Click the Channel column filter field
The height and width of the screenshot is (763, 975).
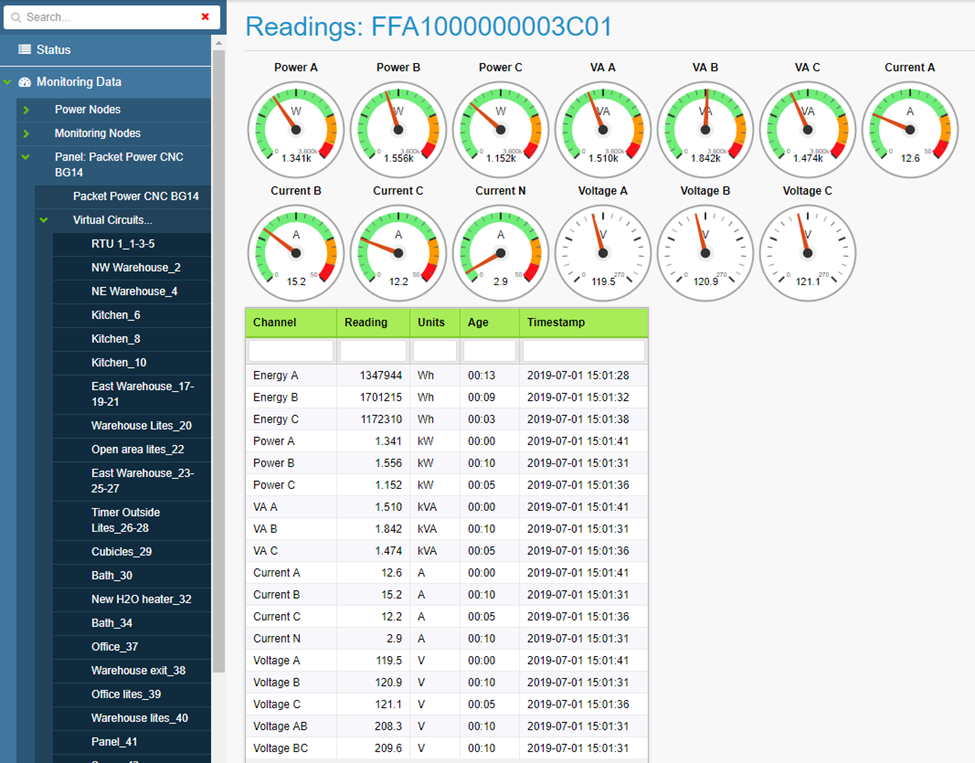coord(291,351)
